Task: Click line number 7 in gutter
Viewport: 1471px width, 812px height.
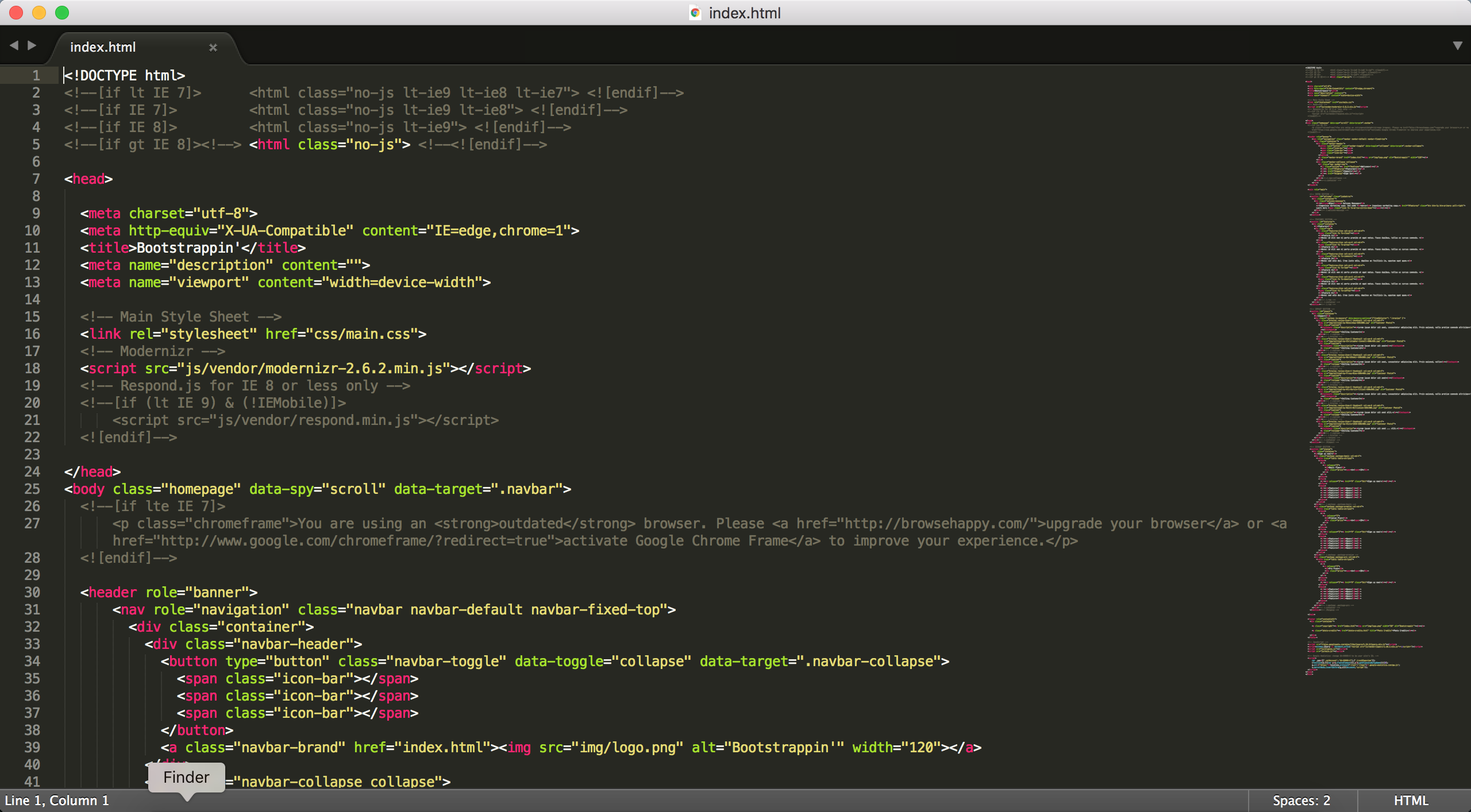Action: tap(36, 179)
